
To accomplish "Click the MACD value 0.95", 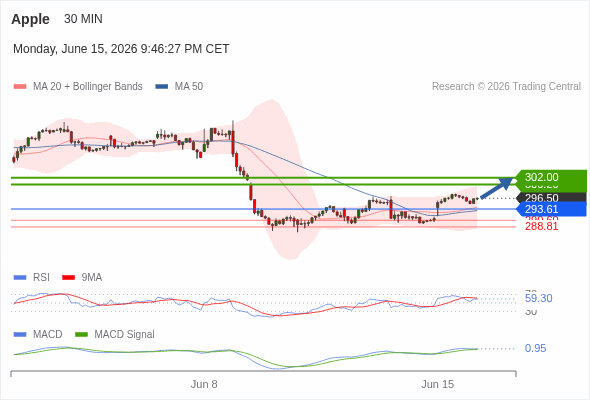I will [535, 348].
